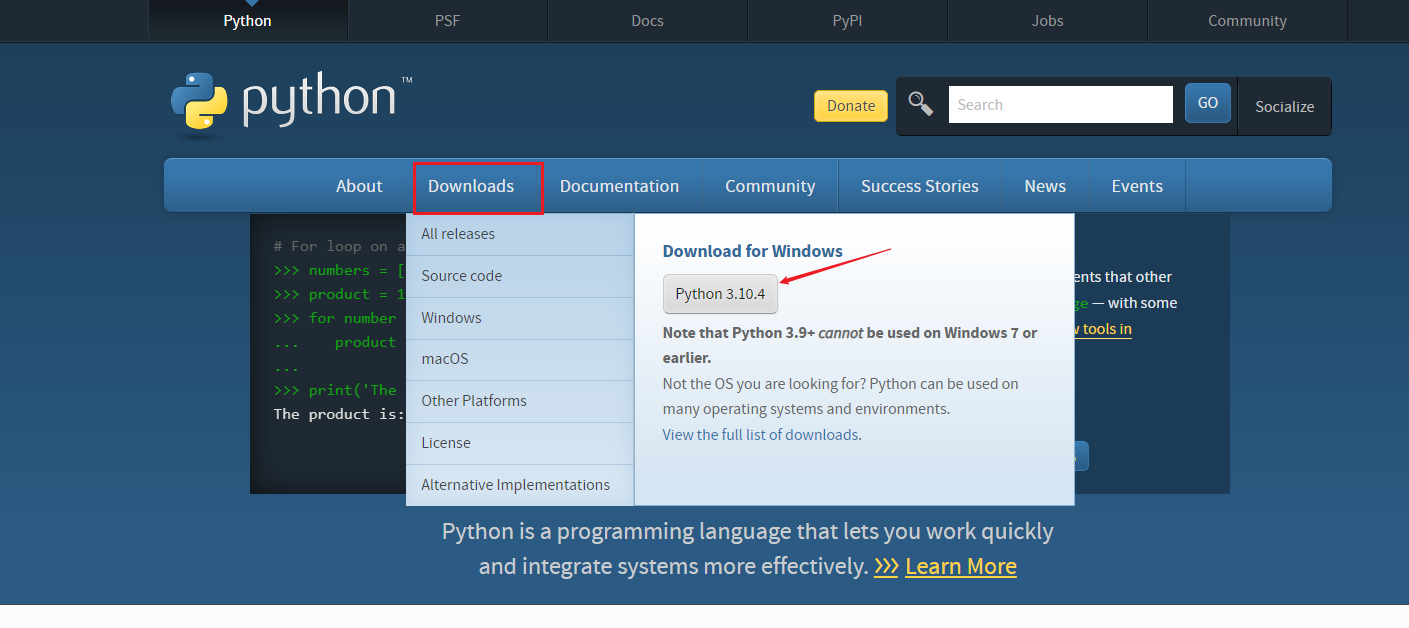The image size is (1409, 628).
Task: Click the Learn More link
Action: [960, 566]
